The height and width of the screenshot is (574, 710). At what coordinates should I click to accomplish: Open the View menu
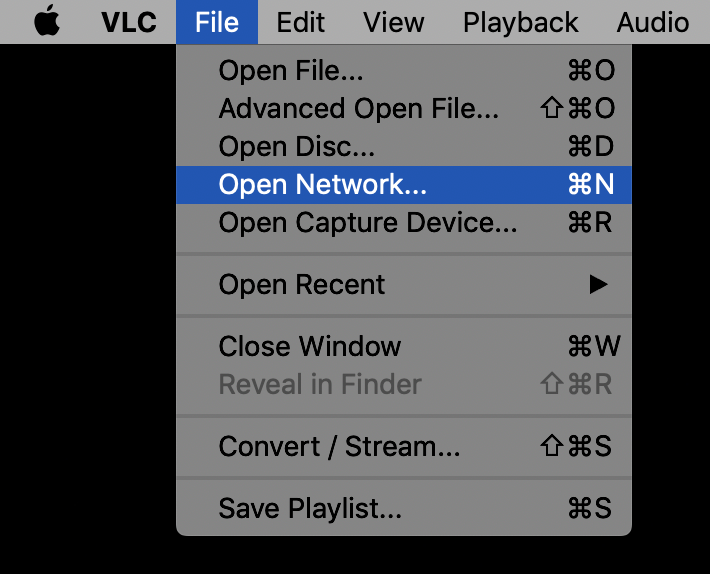(x=394, y=22)
